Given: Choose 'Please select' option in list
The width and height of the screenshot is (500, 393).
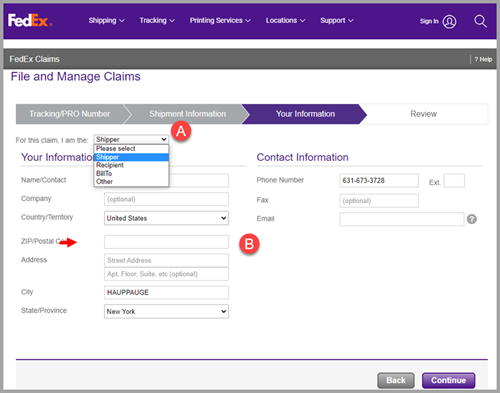Looking at the screenshot, I should click(x=131, y=149).
